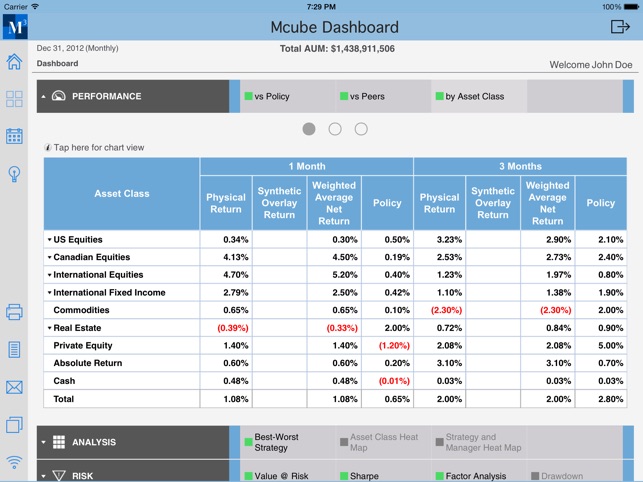This screenshot has height=482, width=643.
Task: Select the second page indicator dot
Action: click(x=335, y=129)
